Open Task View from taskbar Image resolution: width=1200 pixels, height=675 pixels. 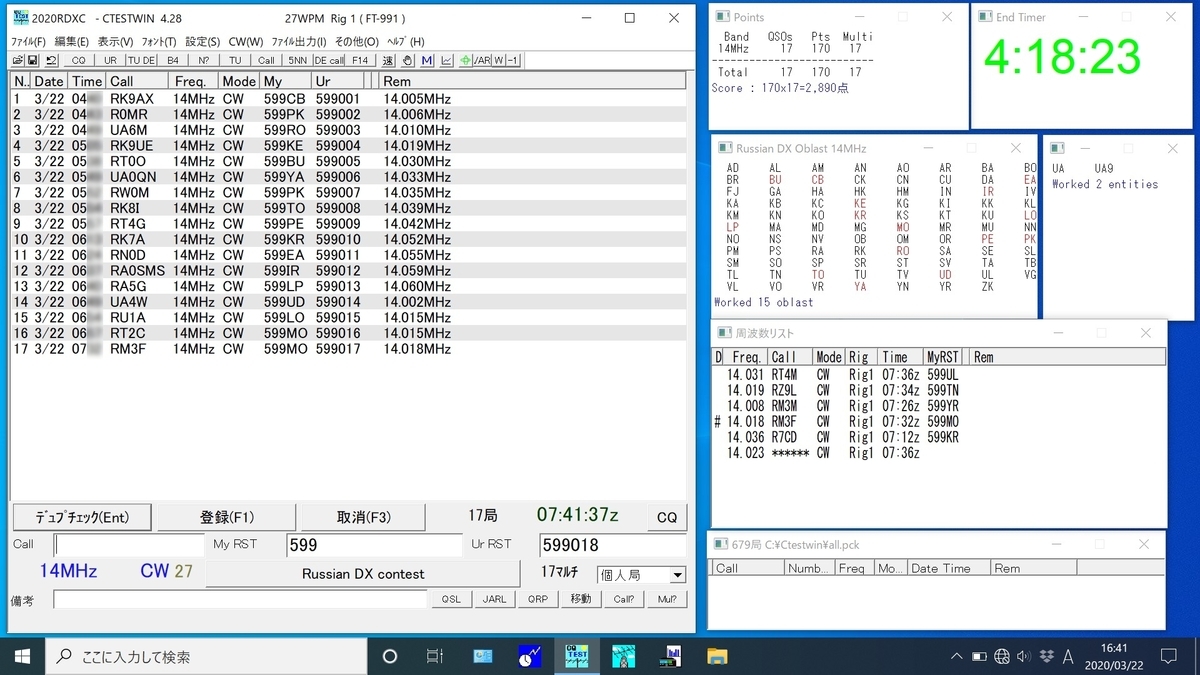434,656
